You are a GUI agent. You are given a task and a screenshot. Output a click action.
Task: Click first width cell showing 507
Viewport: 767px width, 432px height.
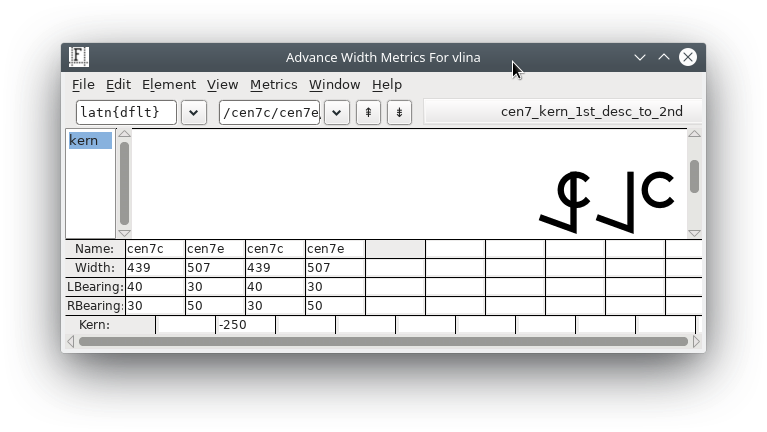click(x=215, y=268)
